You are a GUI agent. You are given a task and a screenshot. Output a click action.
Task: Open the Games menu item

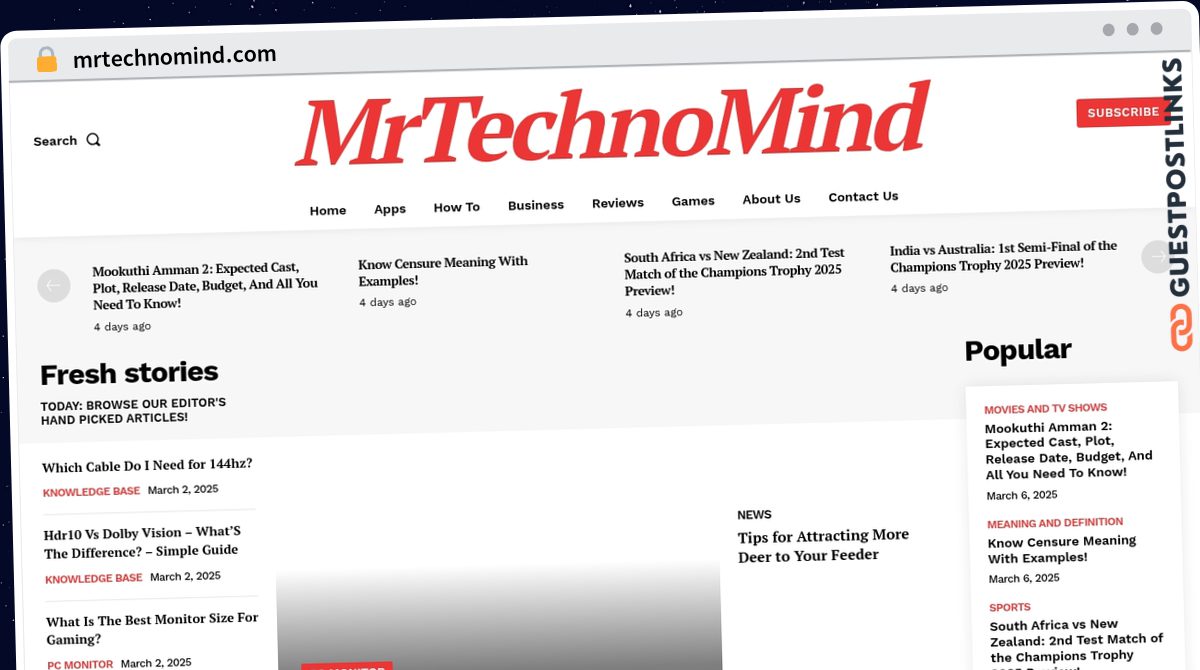tap(693, 201)
